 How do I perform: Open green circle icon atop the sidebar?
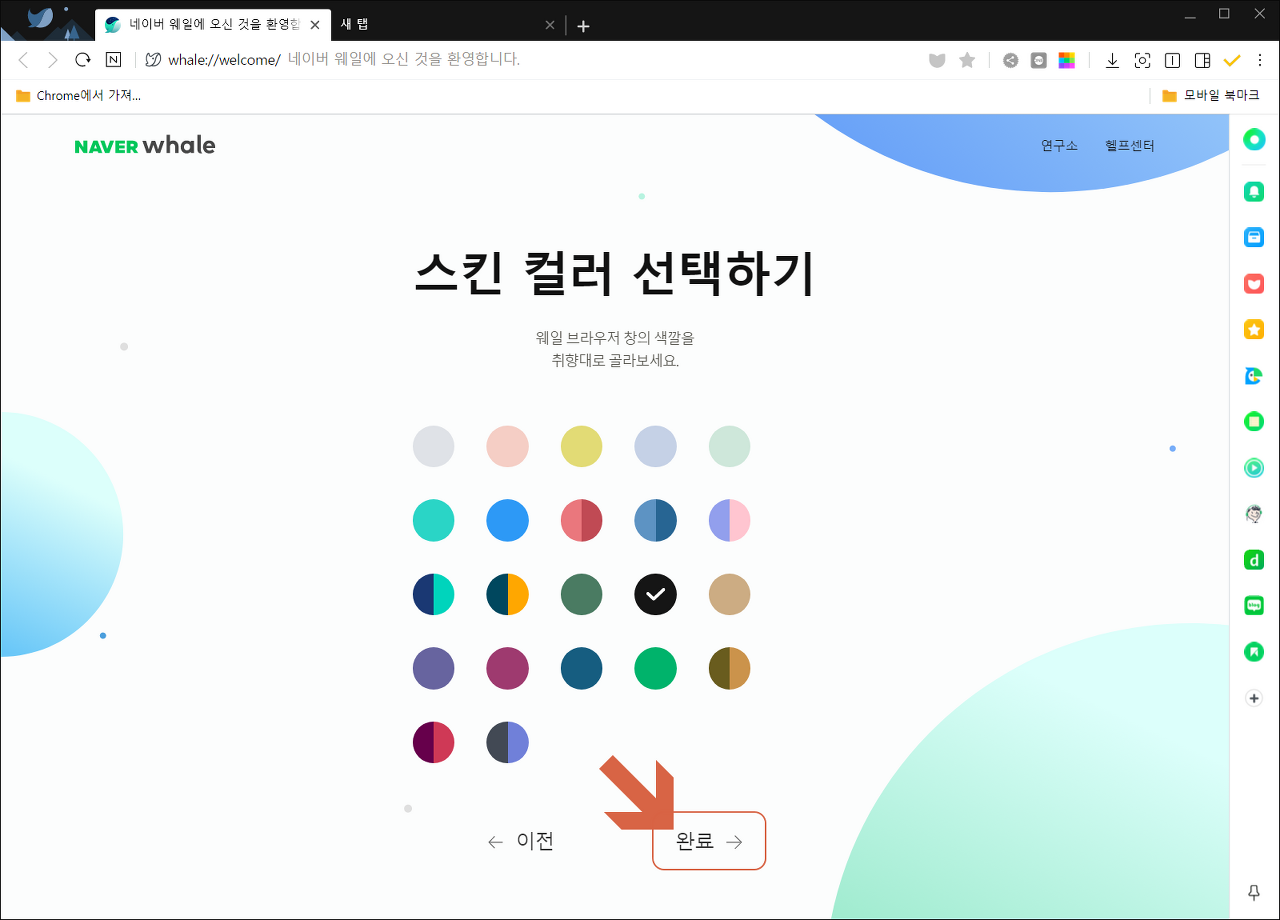click(x=1254, y=139)
